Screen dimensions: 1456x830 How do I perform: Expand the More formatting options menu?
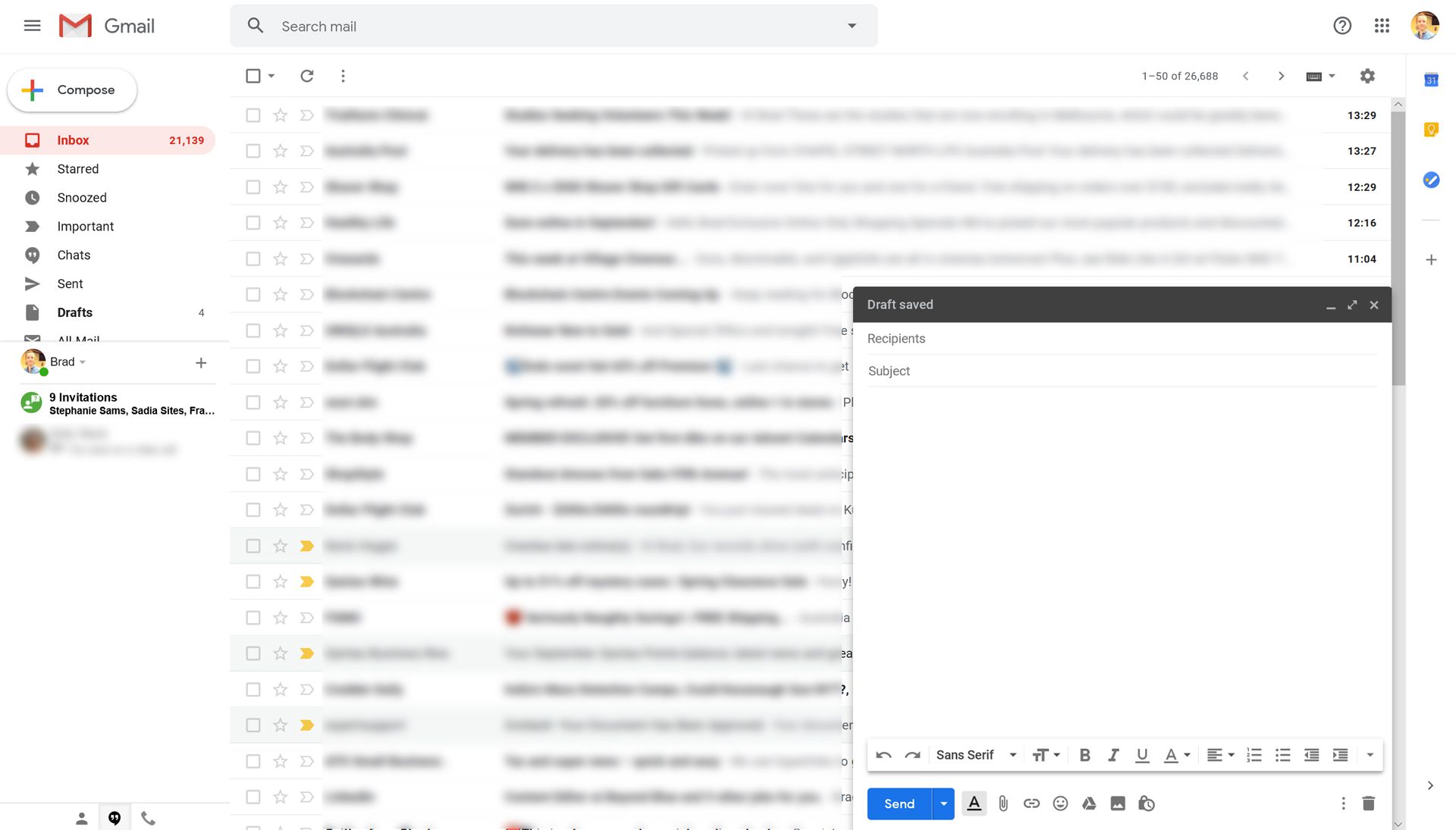coord(1368,755)
